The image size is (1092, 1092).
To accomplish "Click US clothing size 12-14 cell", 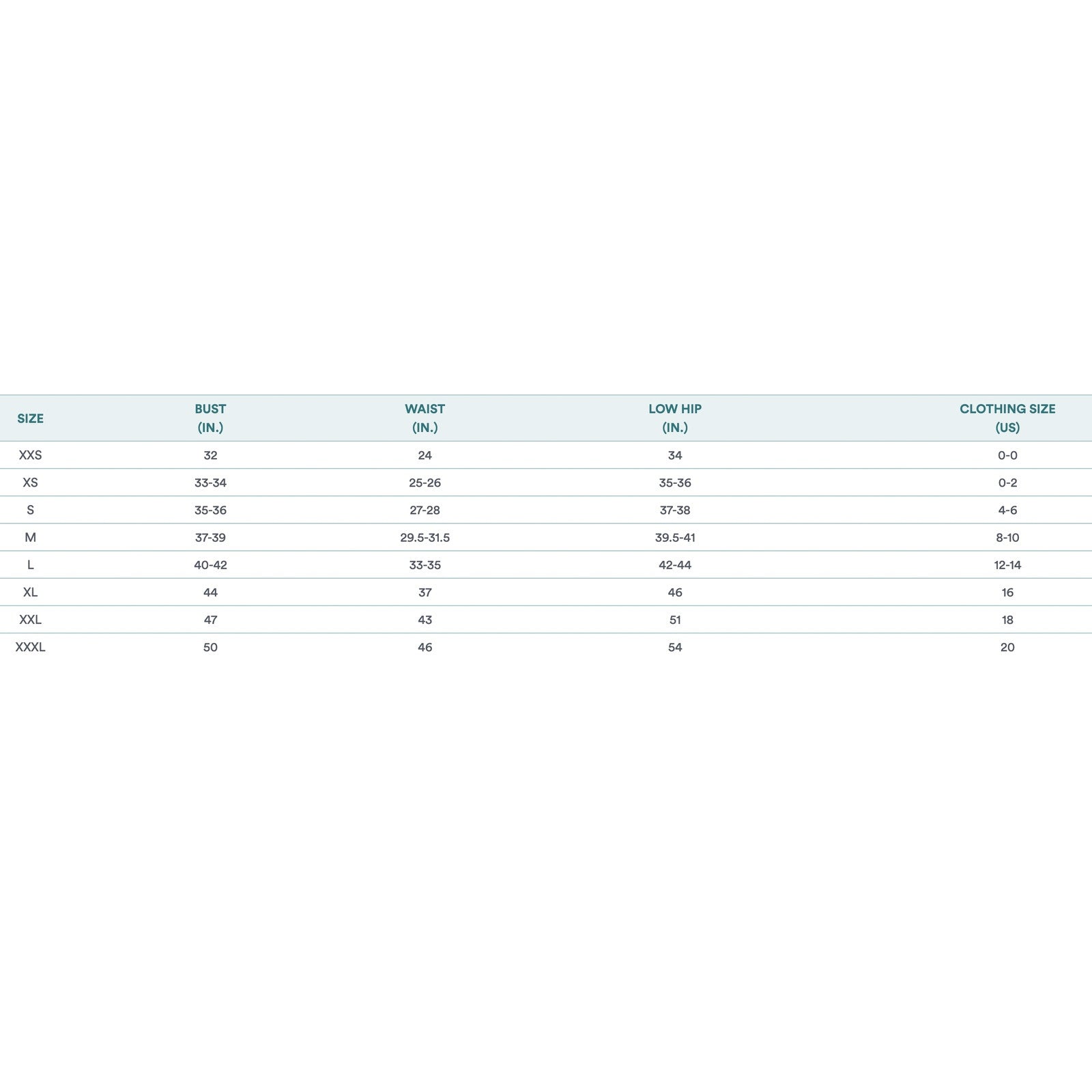I will coord(1007,565).
